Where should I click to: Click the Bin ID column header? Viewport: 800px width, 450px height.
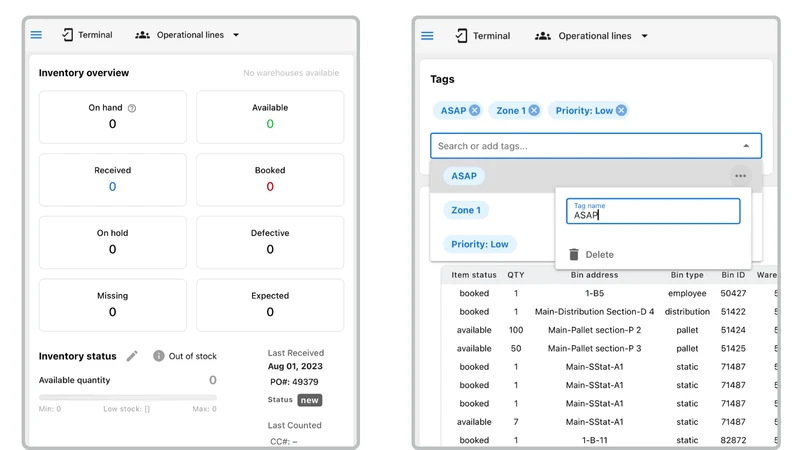pos(733,275)
